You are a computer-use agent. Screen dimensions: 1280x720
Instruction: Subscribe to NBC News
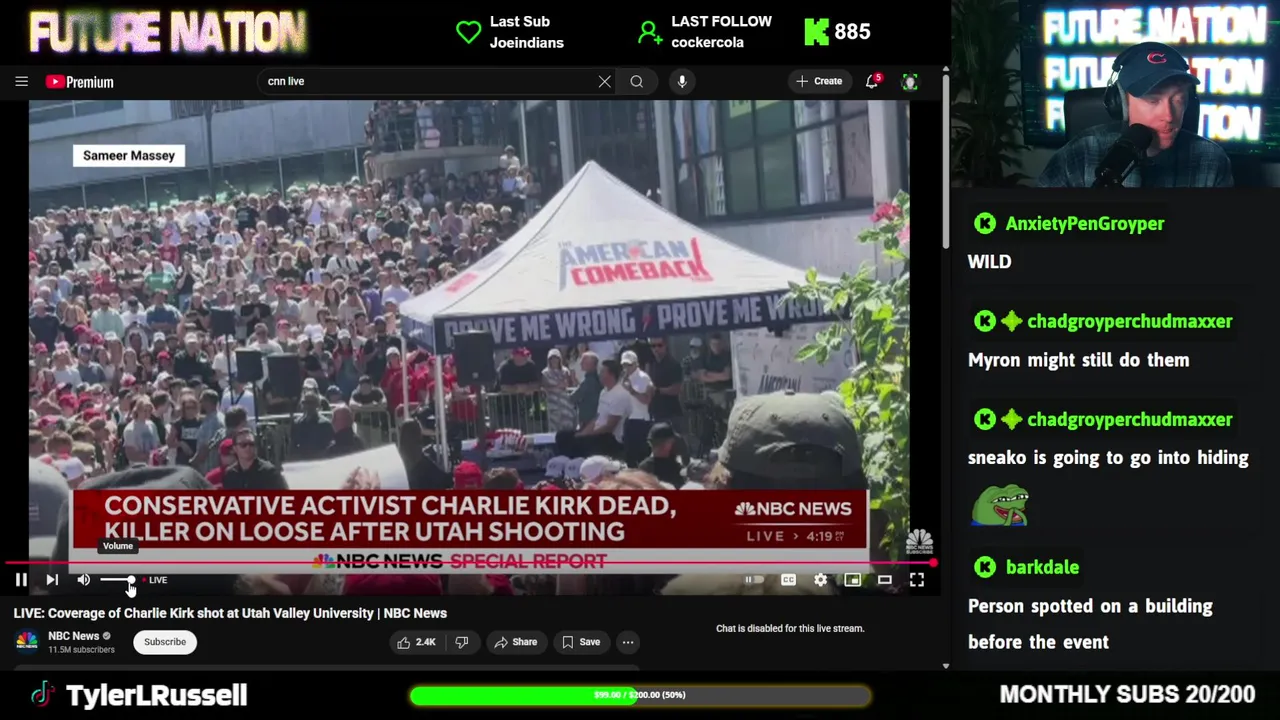(165, 642)
